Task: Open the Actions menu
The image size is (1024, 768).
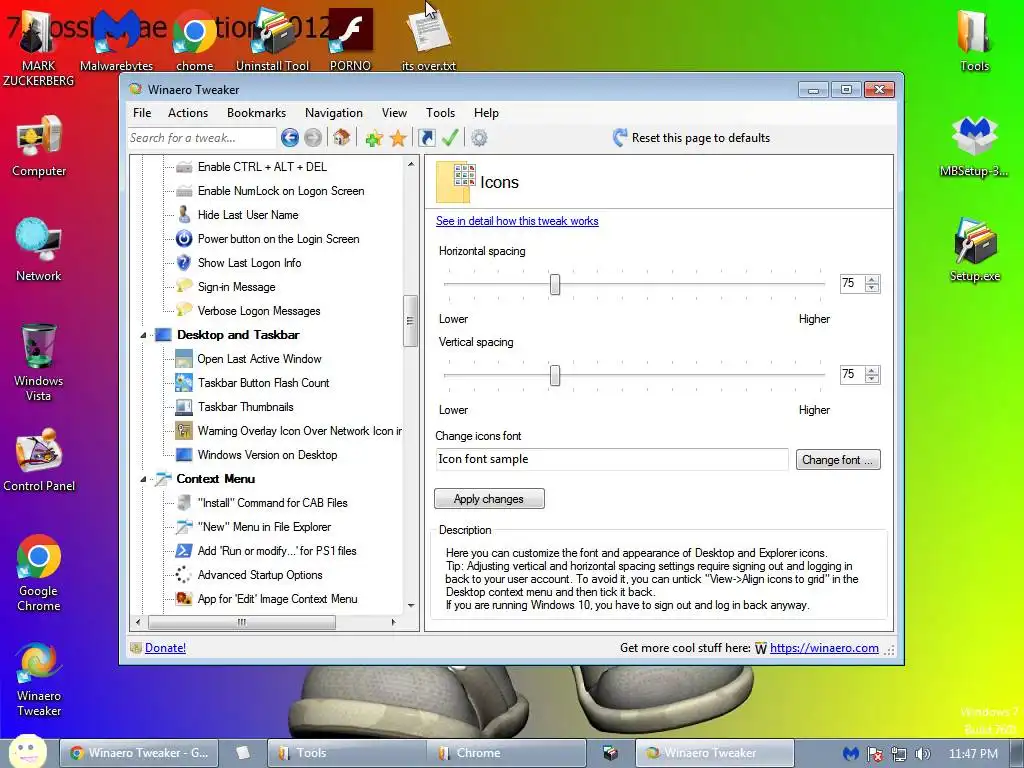Action: (187, 113)
